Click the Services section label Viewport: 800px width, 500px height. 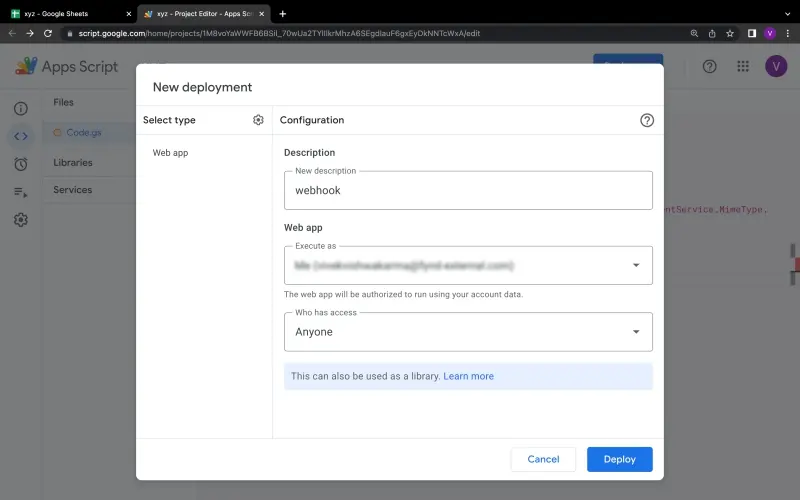pyautogui.click(x=72, y=189)
